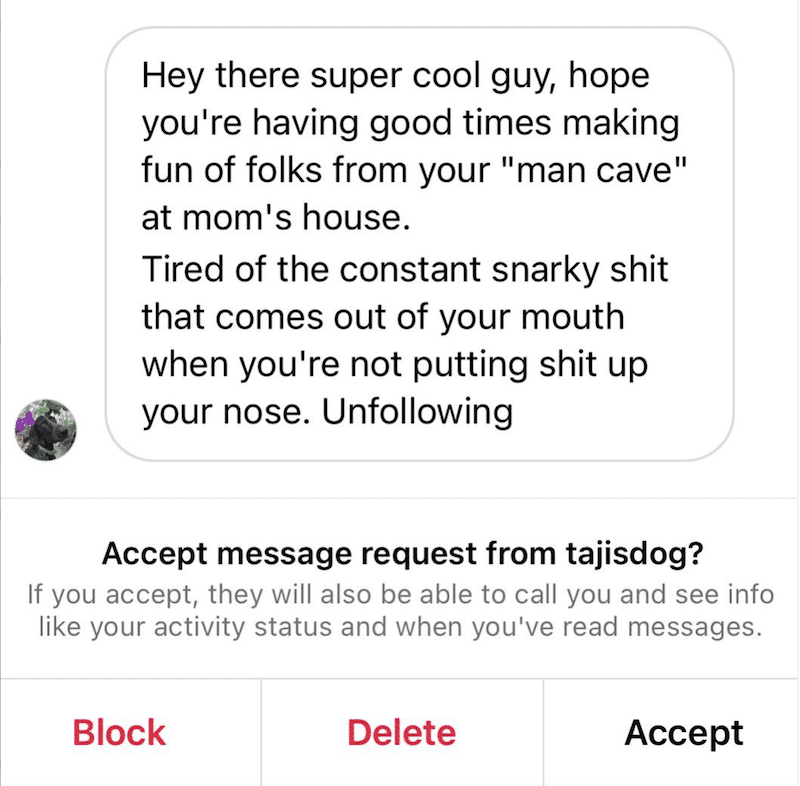This screenshot has width=800, height=786.
Task: Block the tajisdog message request
Action: tap(119, 732)
